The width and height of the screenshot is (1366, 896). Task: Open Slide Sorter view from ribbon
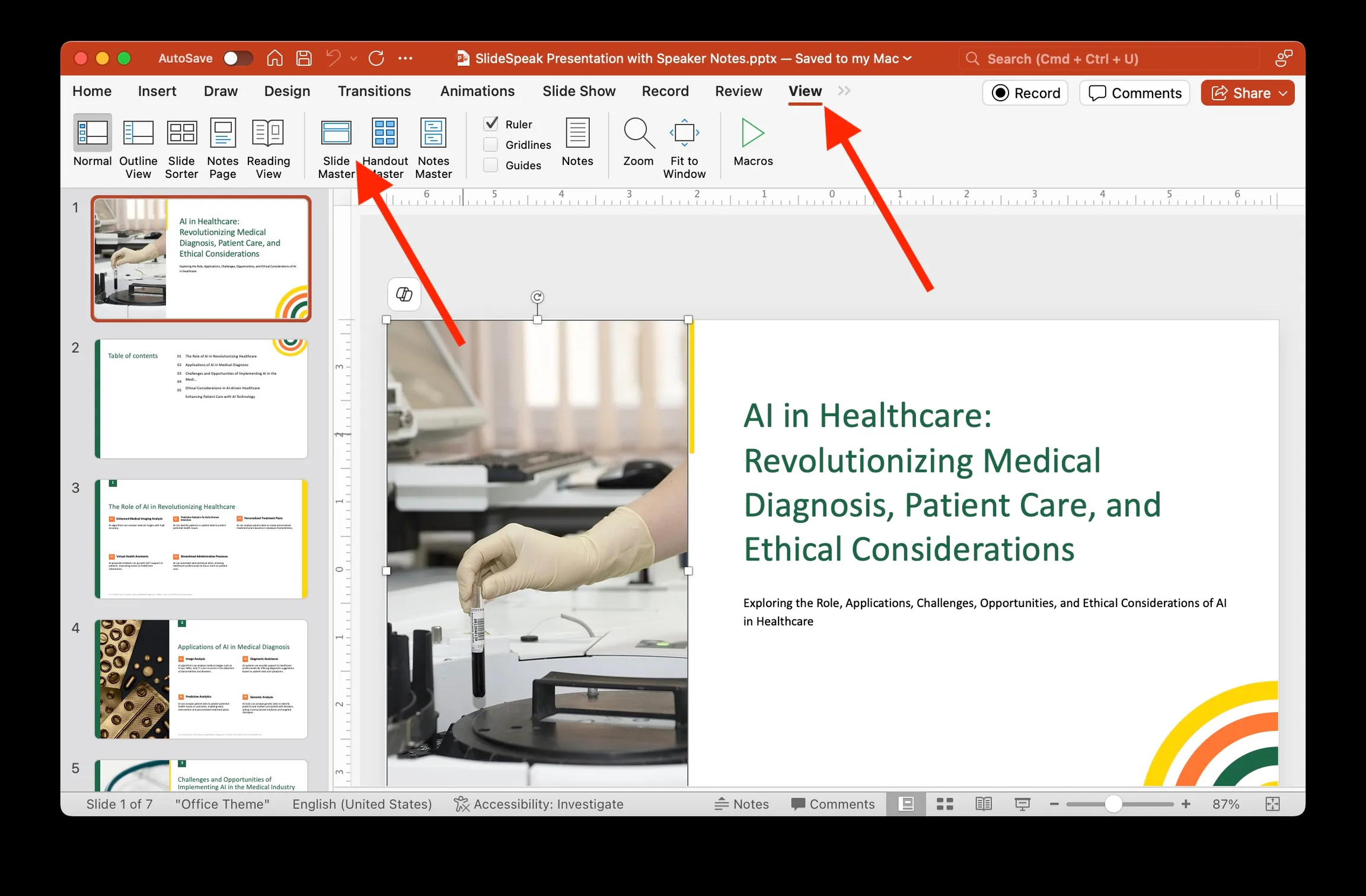(x=181, y=148)
